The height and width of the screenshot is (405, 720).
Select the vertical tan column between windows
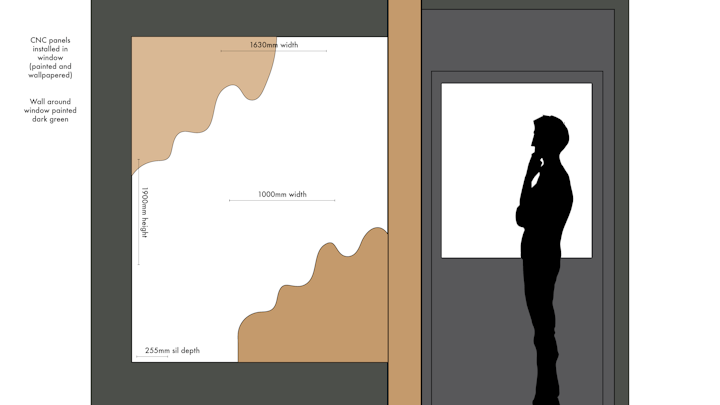click(404, 200)
